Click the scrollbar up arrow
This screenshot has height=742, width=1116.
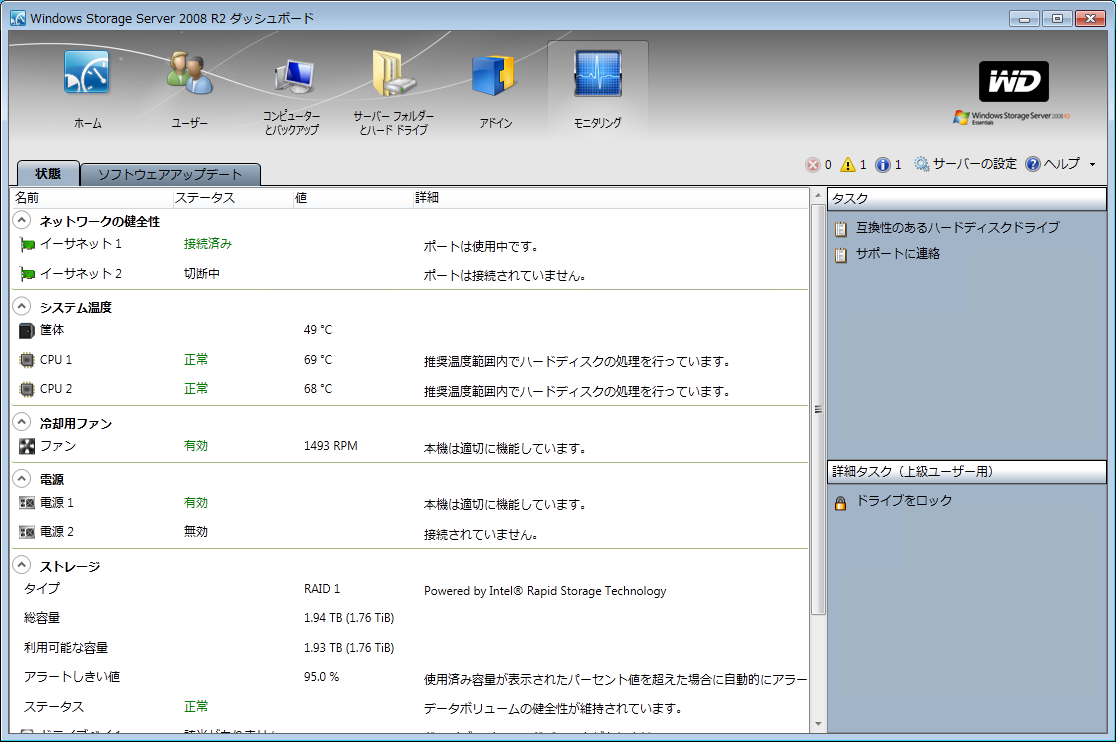[x=818, y=195]
